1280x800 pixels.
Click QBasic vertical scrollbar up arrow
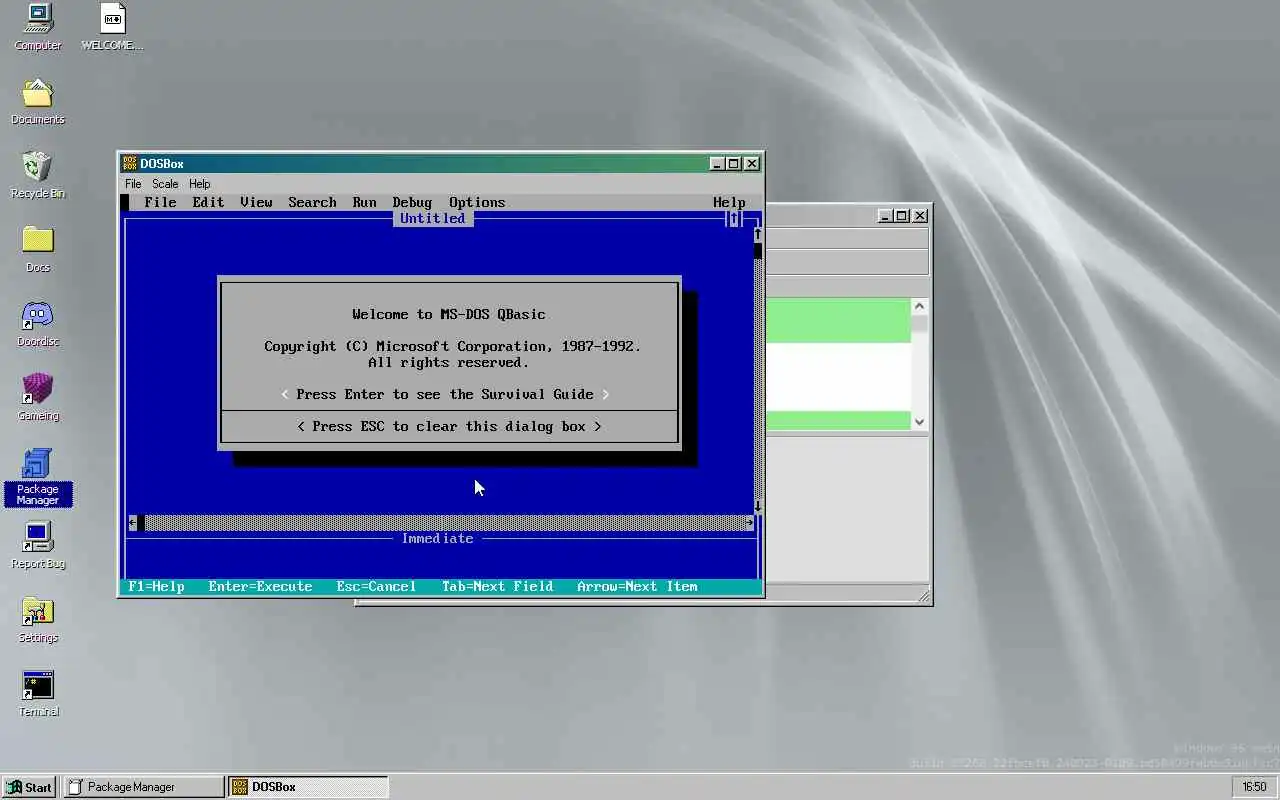(757, 234)
